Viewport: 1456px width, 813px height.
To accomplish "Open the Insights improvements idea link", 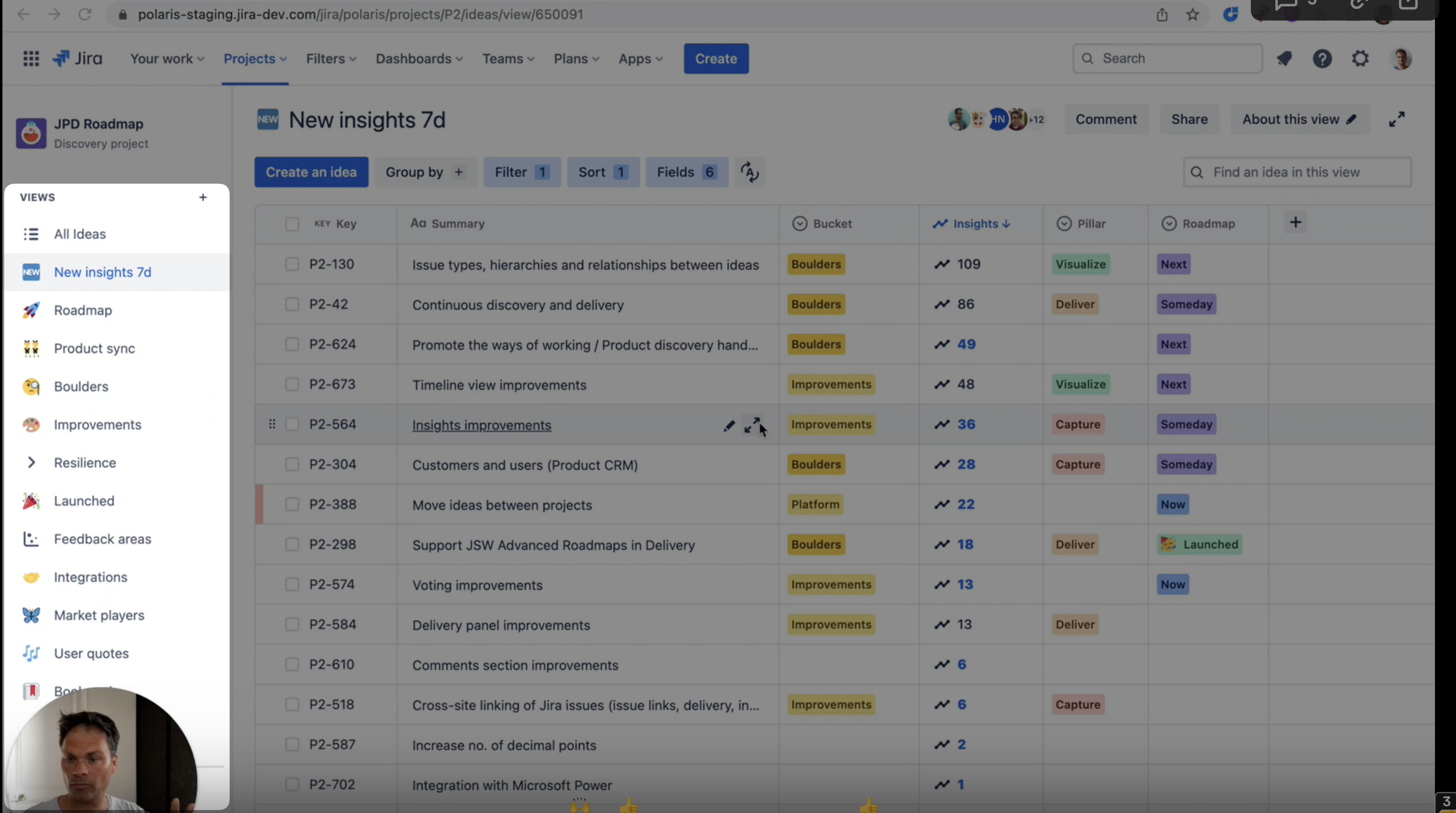I will [482, 425].
